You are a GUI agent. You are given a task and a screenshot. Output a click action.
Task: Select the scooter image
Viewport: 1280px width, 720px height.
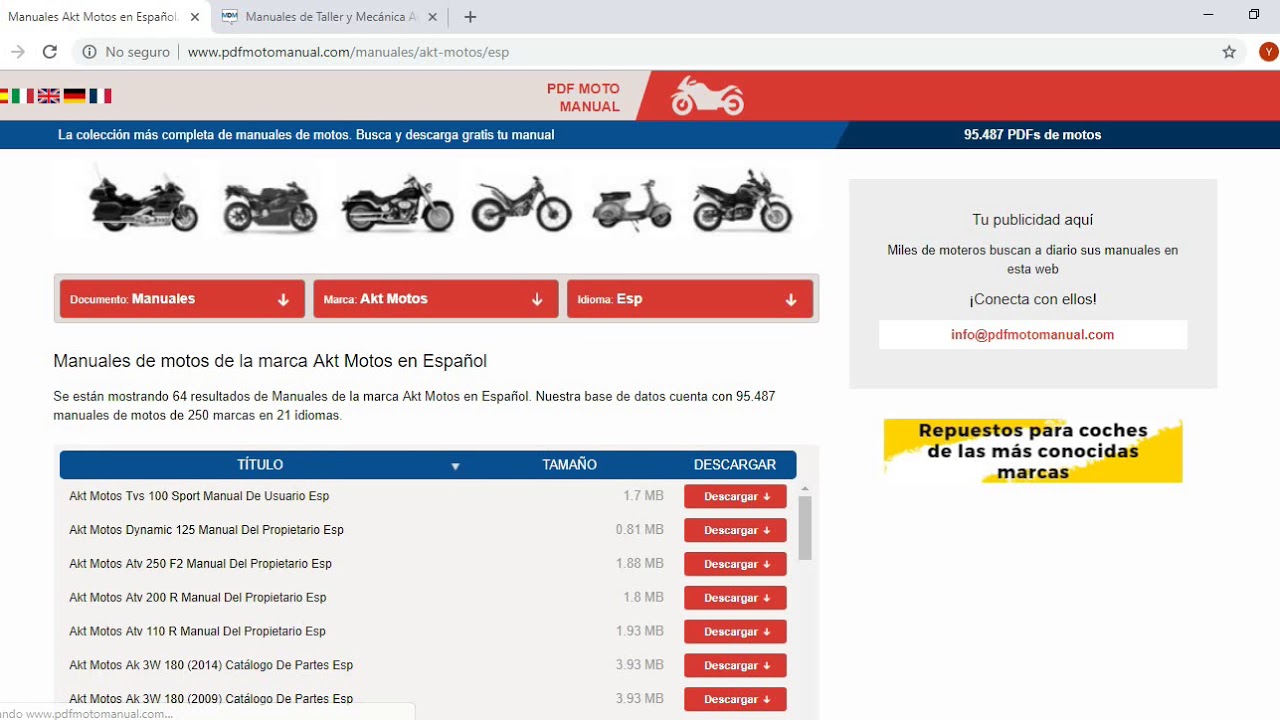pos(631,205)
